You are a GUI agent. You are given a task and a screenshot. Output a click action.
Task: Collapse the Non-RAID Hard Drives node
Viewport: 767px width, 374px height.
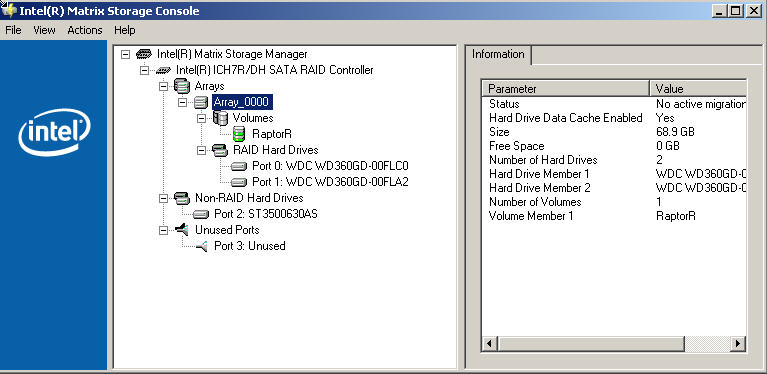(x=163, y=198)
